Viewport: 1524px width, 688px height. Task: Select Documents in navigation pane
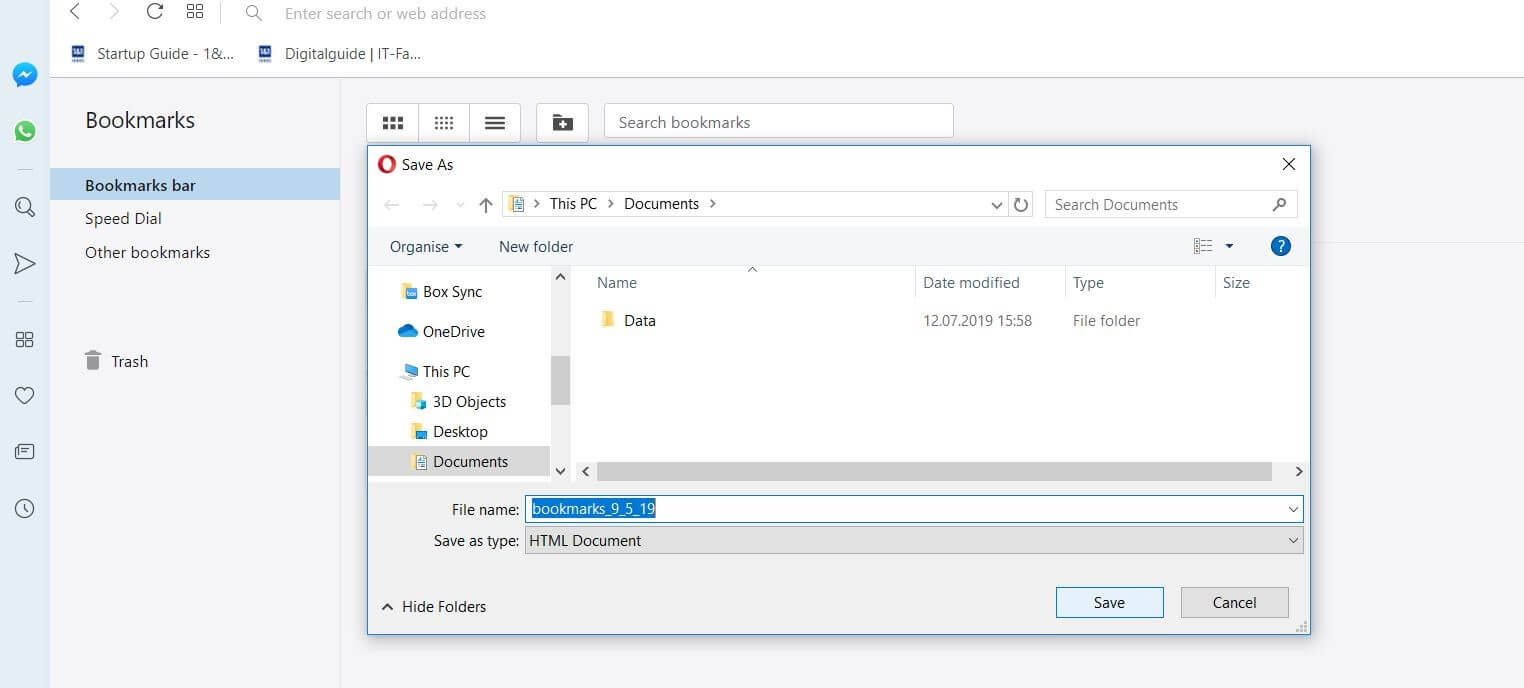pos(459,461)
